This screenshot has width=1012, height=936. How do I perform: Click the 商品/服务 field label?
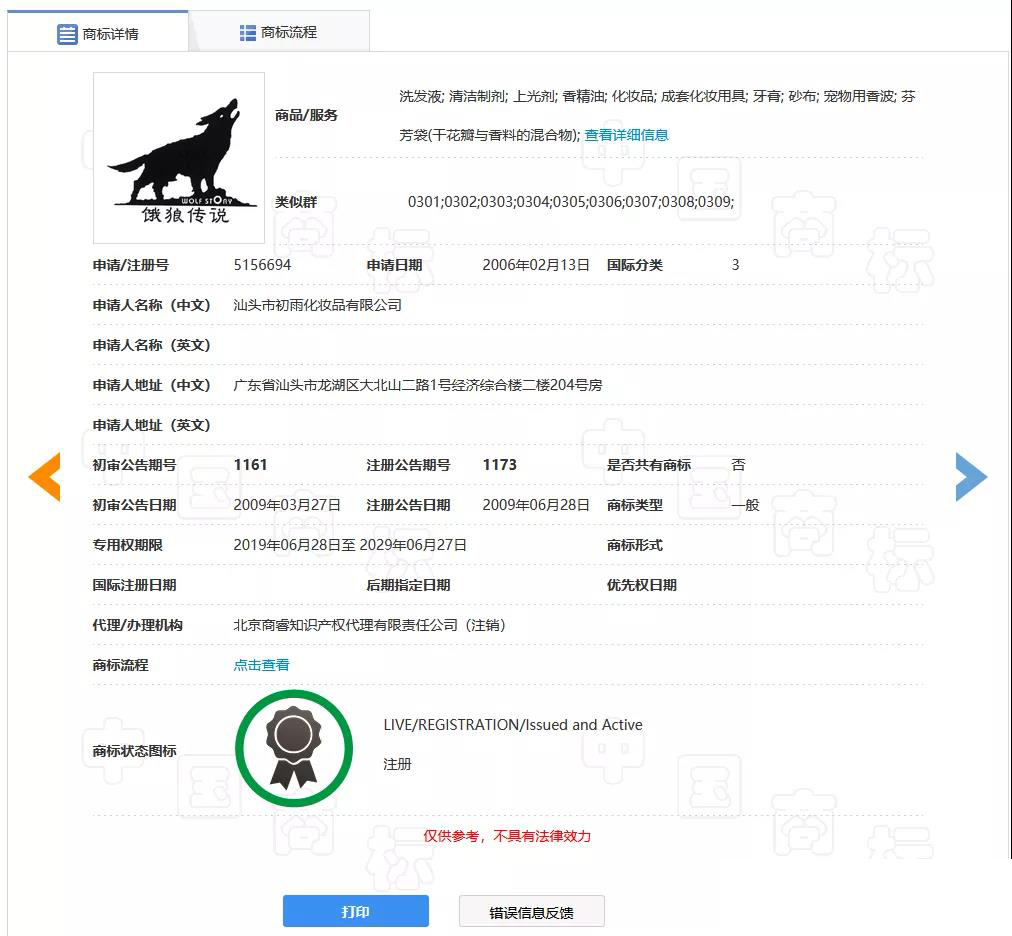306,116
